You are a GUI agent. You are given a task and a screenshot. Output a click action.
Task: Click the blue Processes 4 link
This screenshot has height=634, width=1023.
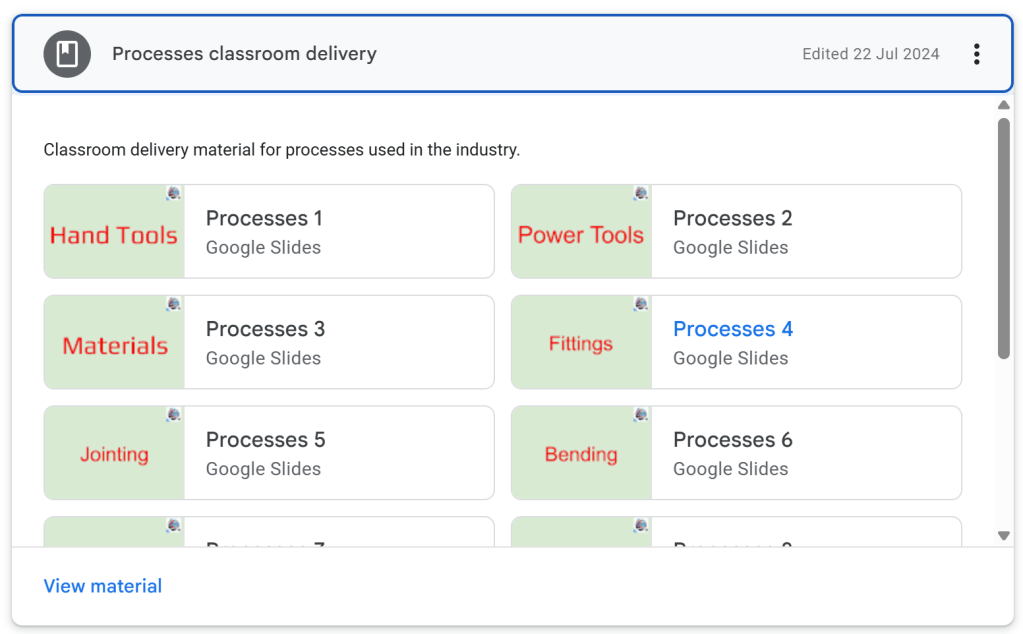pos(732,329)
